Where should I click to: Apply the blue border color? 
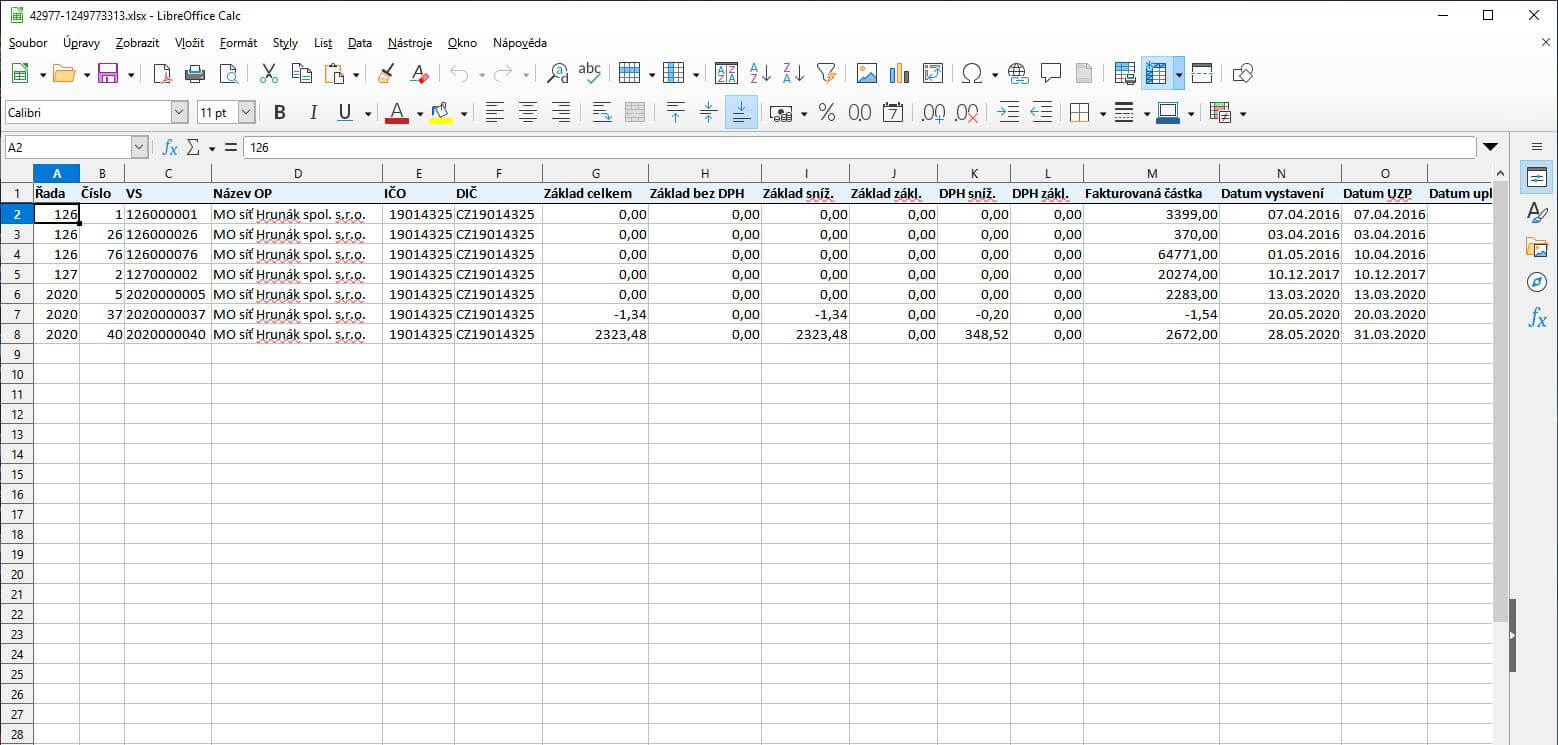pos(1167,113)
